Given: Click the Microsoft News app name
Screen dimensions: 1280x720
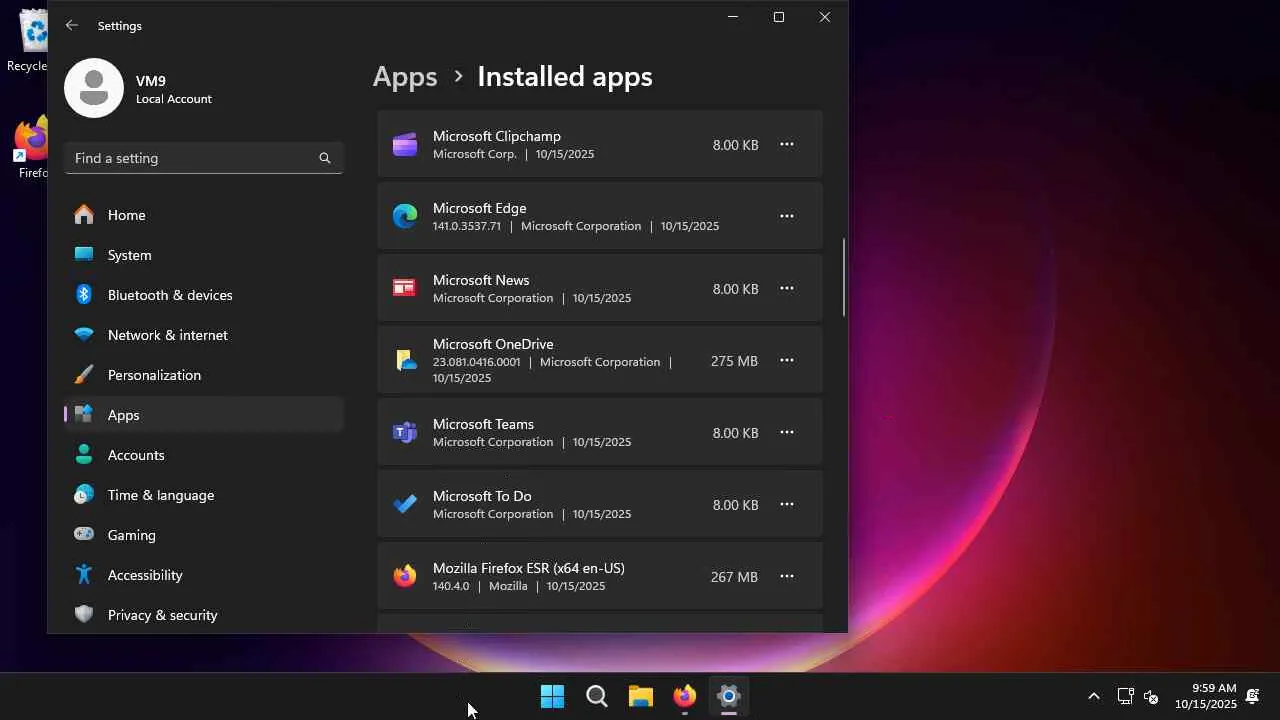Looking at the screenshot, I should pos(481,280).
